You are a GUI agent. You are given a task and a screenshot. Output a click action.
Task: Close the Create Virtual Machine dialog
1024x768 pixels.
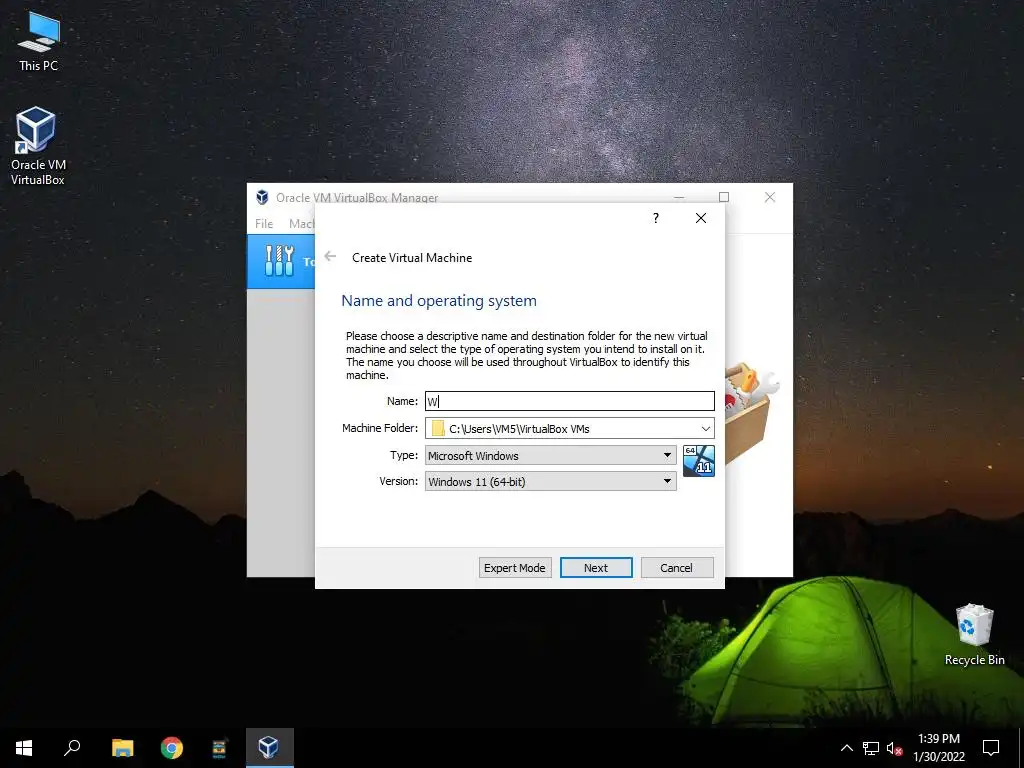pos(701,218)
